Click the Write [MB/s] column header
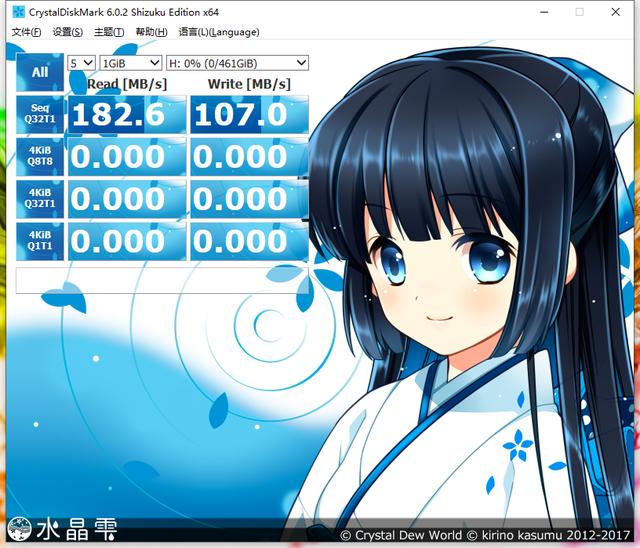640x548 pixels. [x=249, y=84]
